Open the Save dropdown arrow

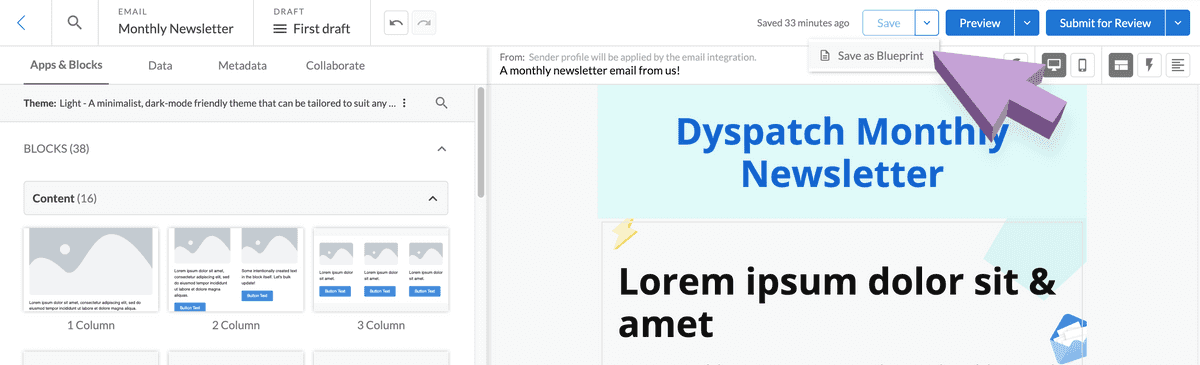click(x=928, y=23)
